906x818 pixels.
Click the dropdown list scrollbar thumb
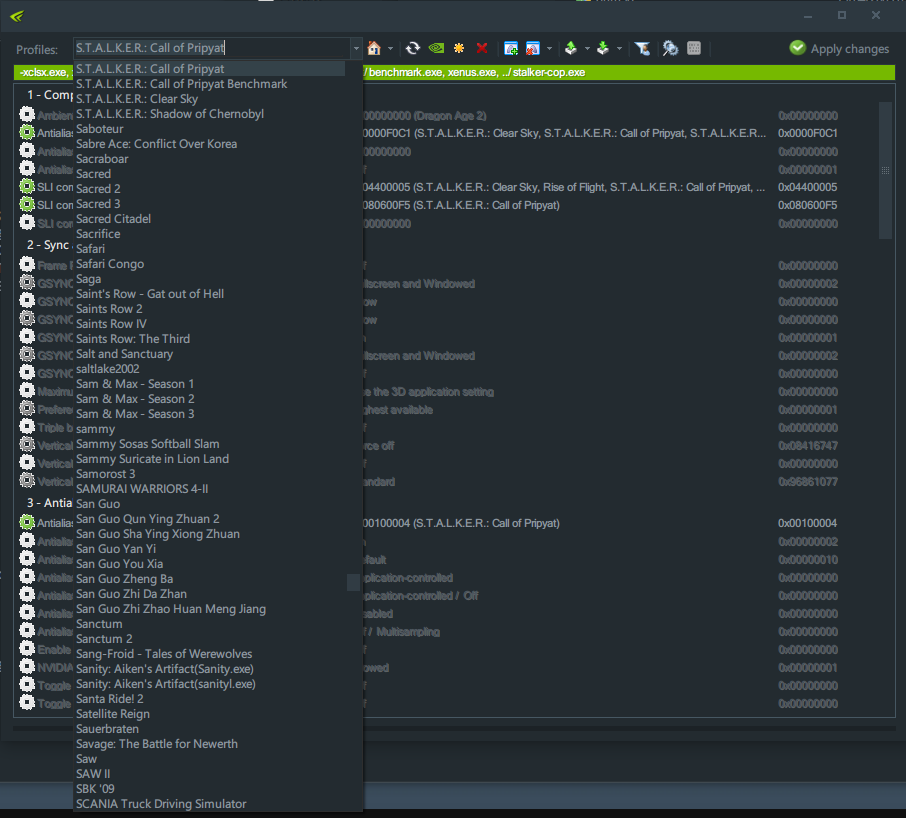click(x=353, y=582)
